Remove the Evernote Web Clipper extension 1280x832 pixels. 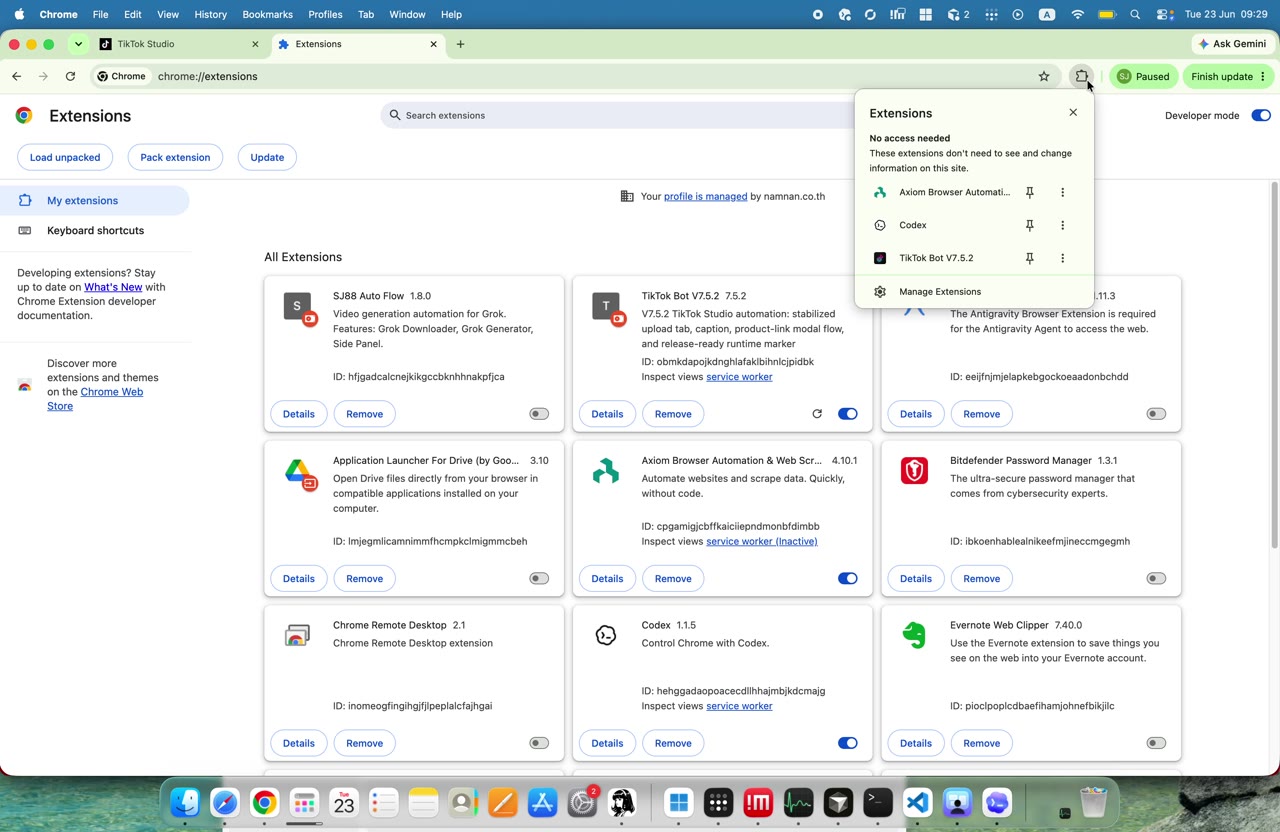click(981, 743)
